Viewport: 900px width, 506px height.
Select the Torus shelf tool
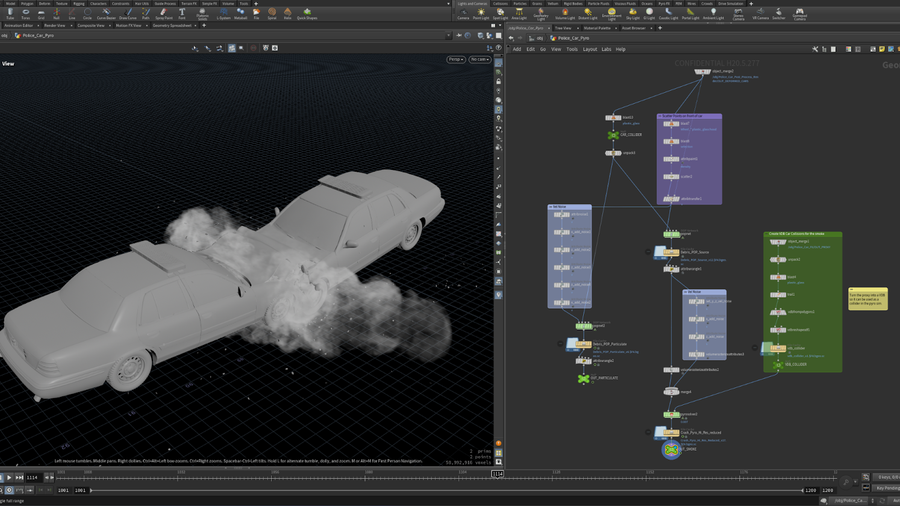(26, 14)
